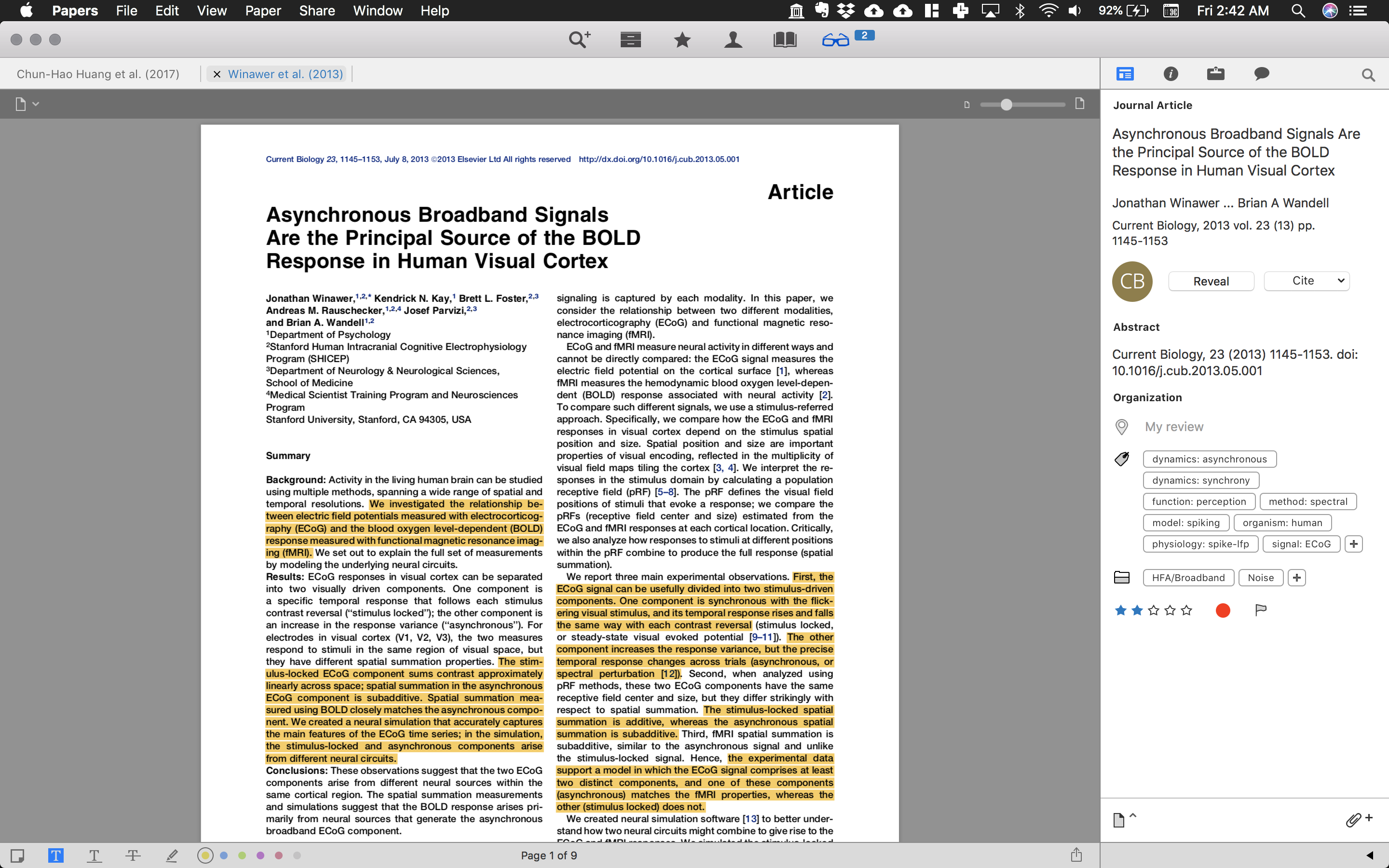This screenshot has height=868, width=1389.
Task: Open Spotlight search in the menu bar
Action: pyautogui.click(x=1298, y=10)
